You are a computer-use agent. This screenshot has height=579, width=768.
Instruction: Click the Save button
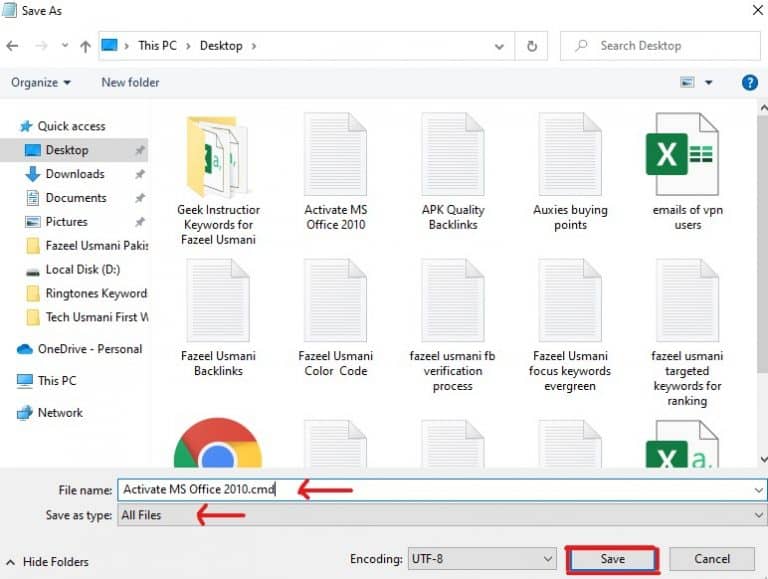point(612,559)
